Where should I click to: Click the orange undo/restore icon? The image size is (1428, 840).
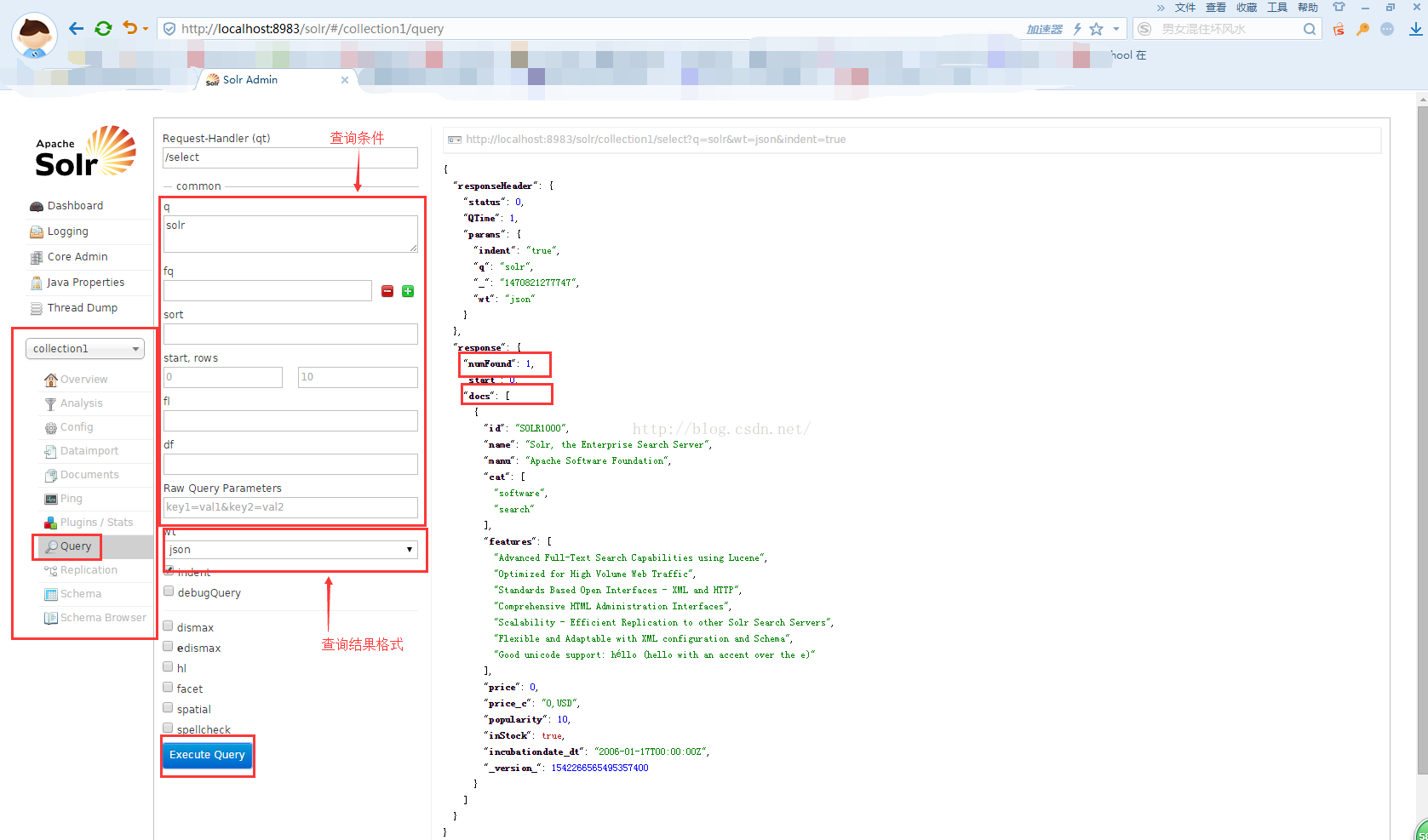tap(129, 28)
